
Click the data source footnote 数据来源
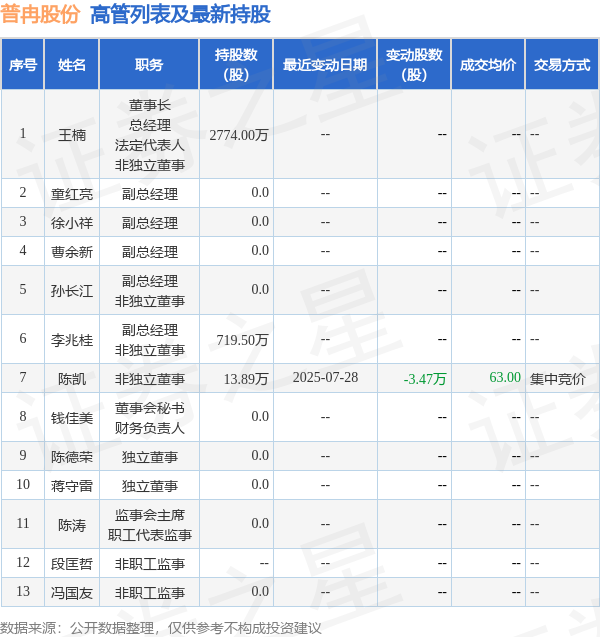click(x=160, y=628)
